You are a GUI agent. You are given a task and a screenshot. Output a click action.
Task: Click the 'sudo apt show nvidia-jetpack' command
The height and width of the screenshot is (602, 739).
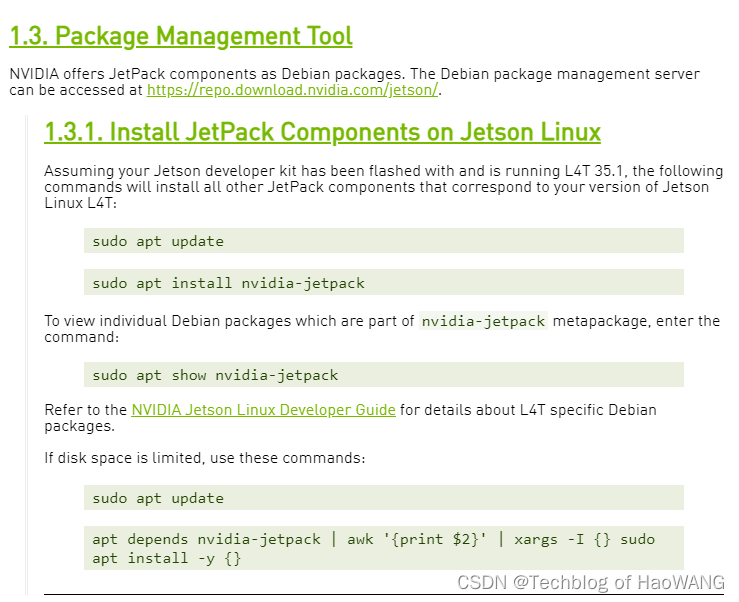[384, 375]
